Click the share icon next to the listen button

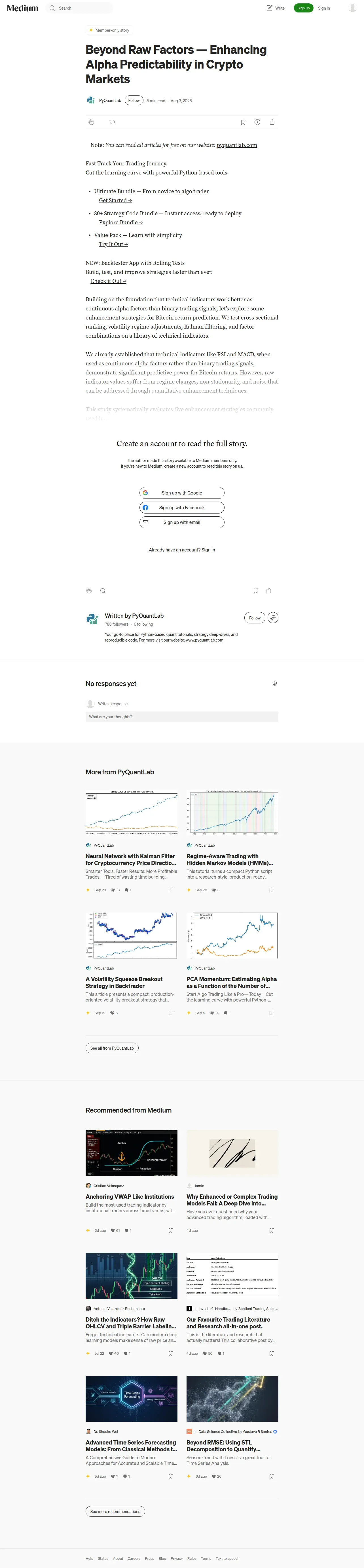click(x=272, y=122)
